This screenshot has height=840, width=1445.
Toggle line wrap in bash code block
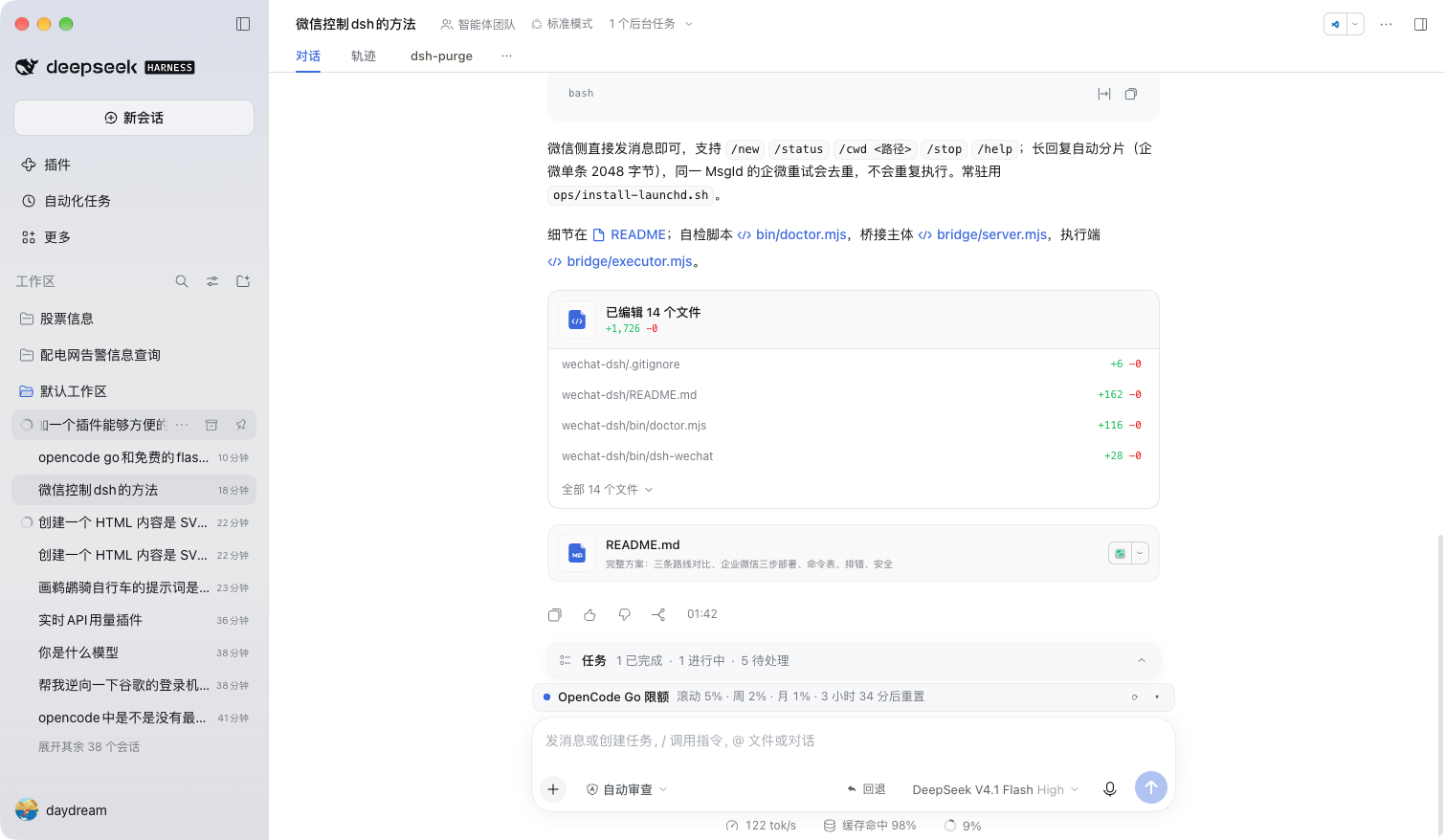pos(1104,94)
